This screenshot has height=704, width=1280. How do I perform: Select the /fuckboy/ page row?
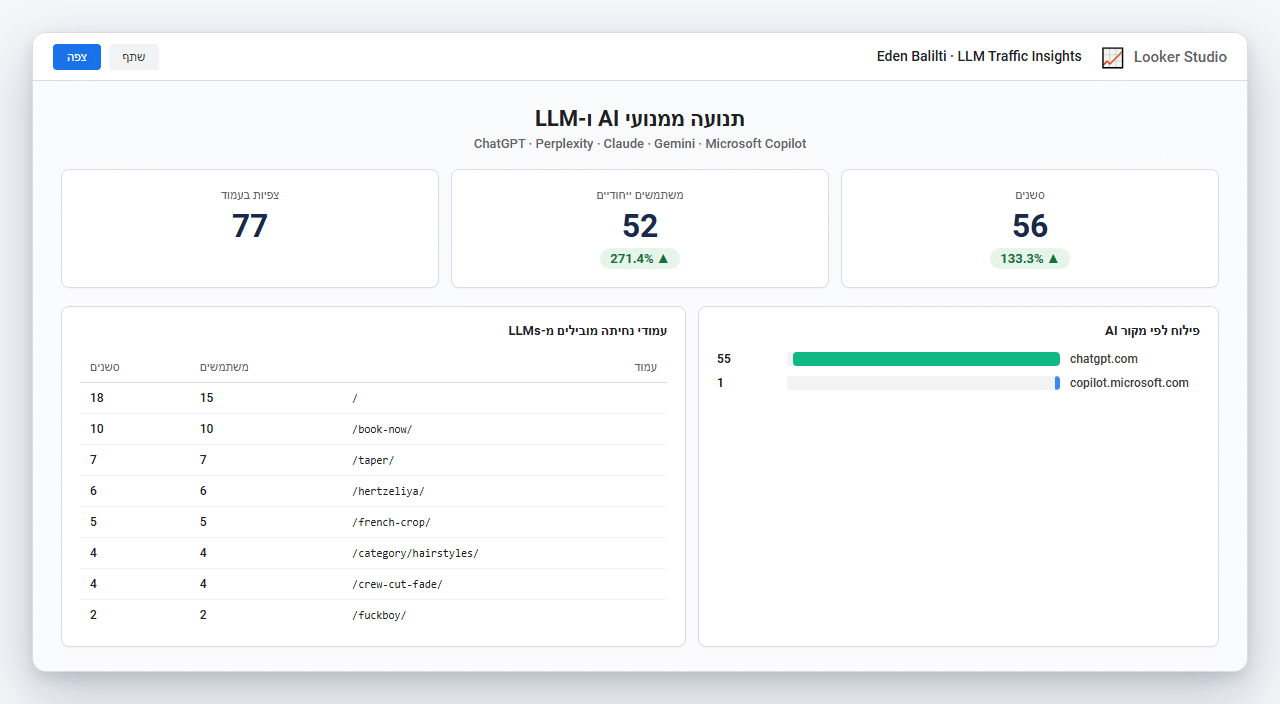click(x=374, y=615)
